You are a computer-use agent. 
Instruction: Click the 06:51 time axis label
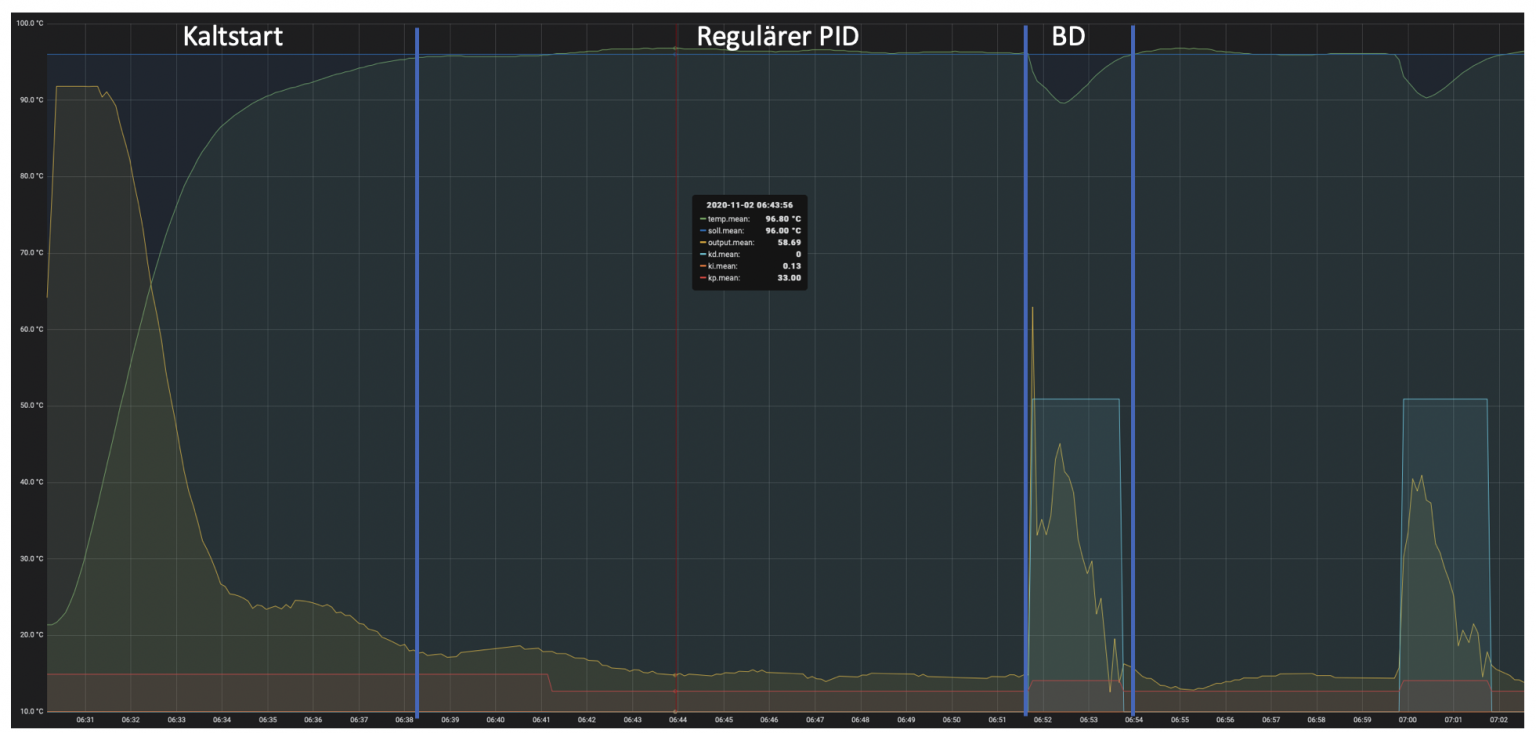[x=997, y=720]
